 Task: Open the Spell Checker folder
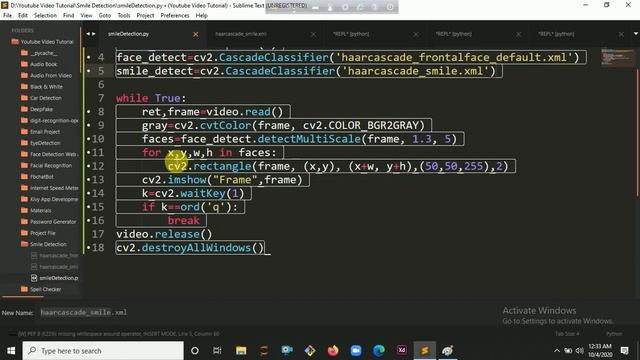[x=41, y=289]
